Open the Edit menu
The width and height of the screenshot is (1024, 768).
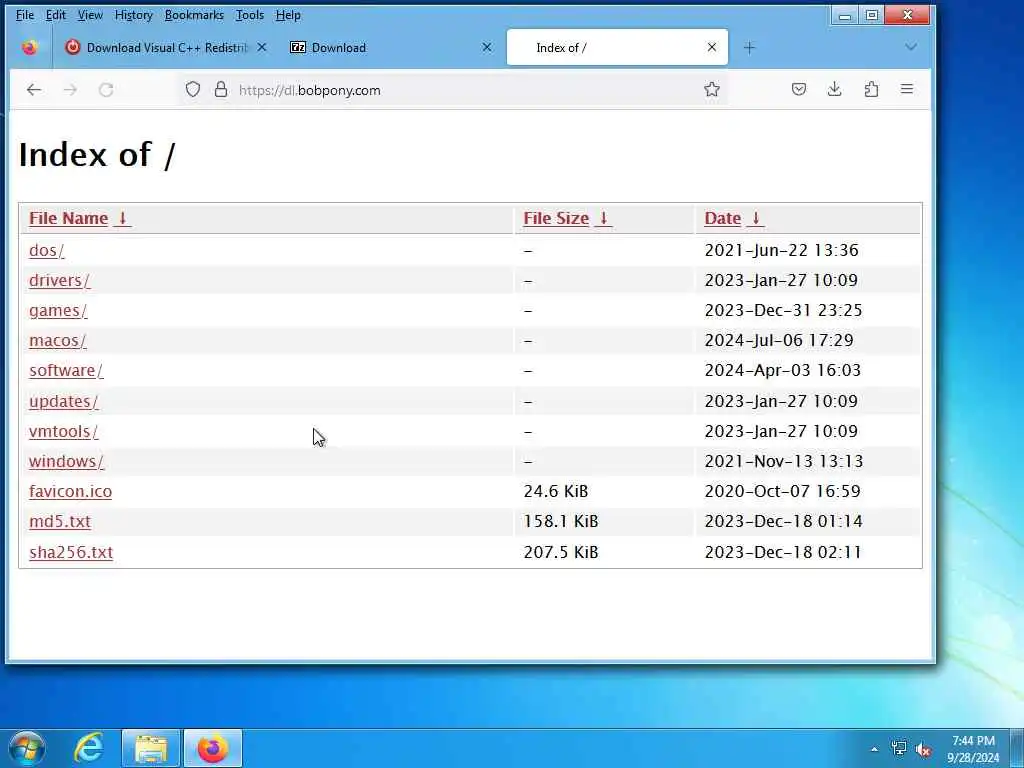click(x=56, y=15)
